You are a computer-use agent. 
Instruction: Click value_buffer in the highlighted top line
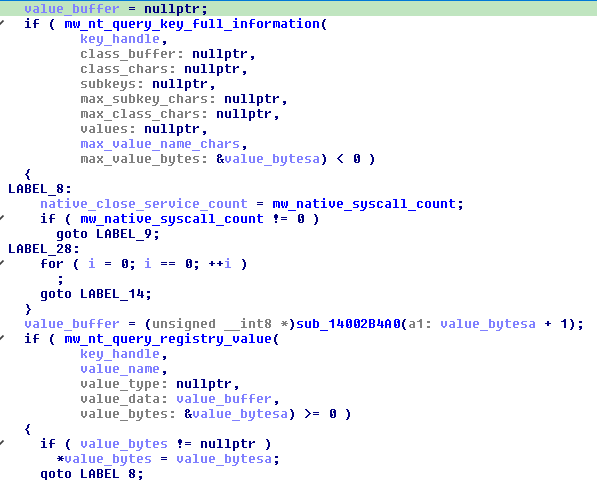[x=72, y=8]
